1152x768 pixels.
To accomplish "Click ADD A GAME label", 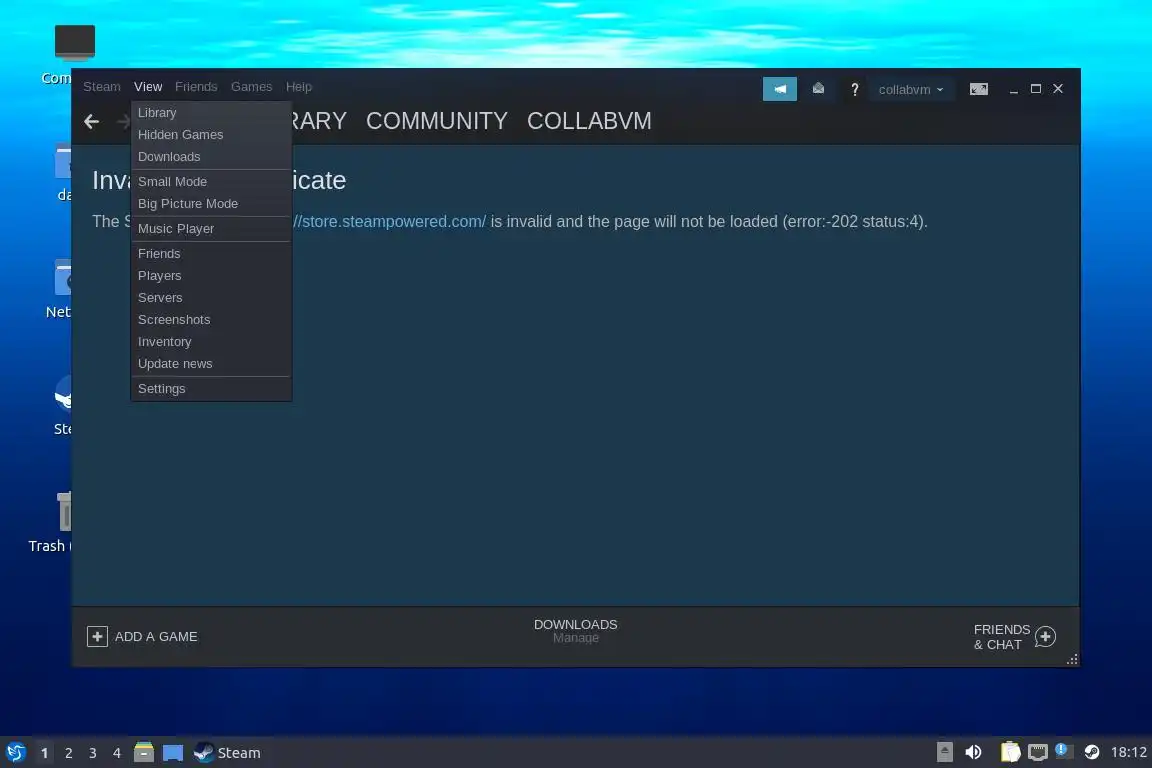I will 156,636.
